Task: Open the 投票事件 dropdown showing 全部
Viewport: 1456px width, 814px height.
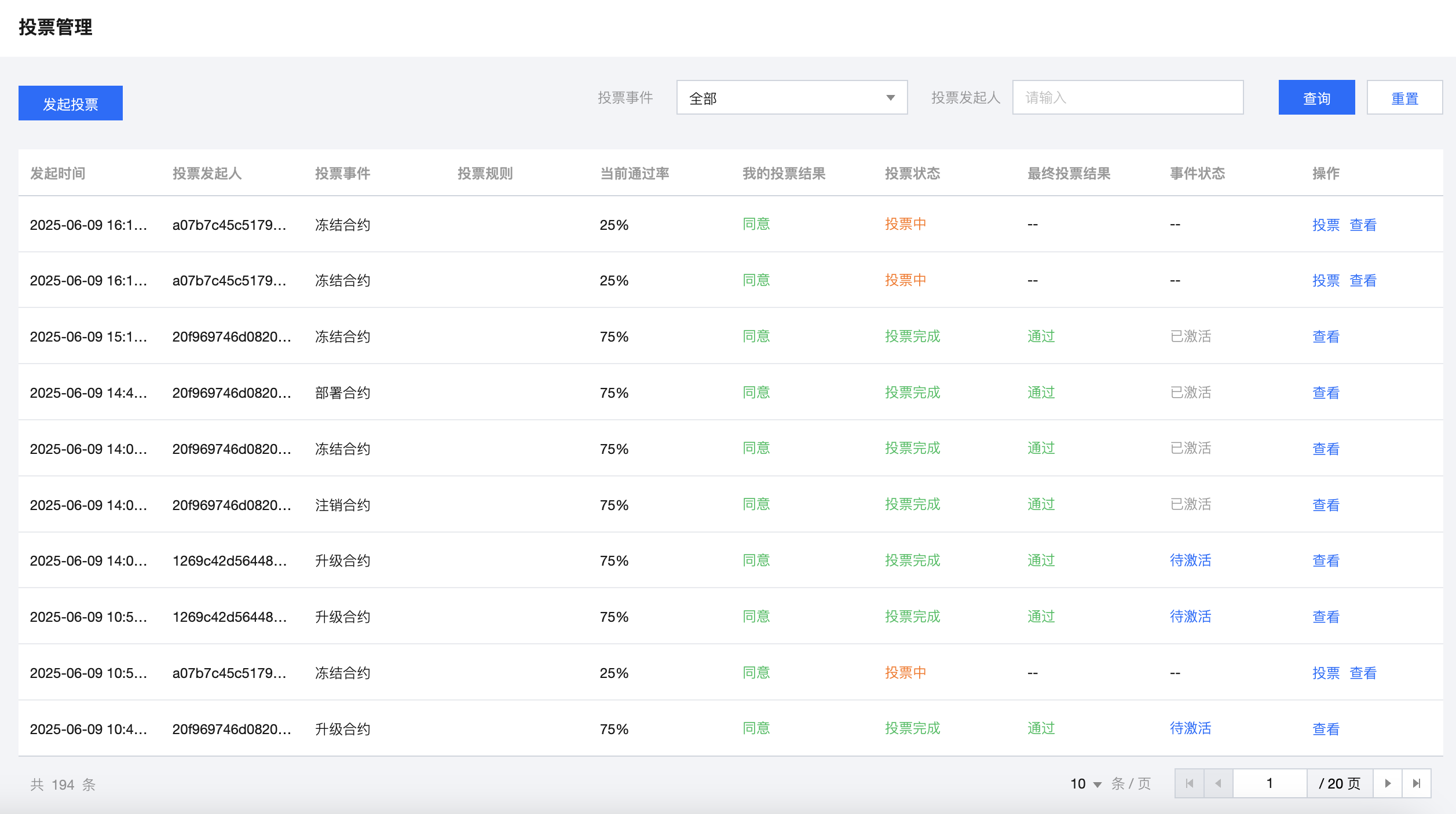Action: click(x=792, y=97)
